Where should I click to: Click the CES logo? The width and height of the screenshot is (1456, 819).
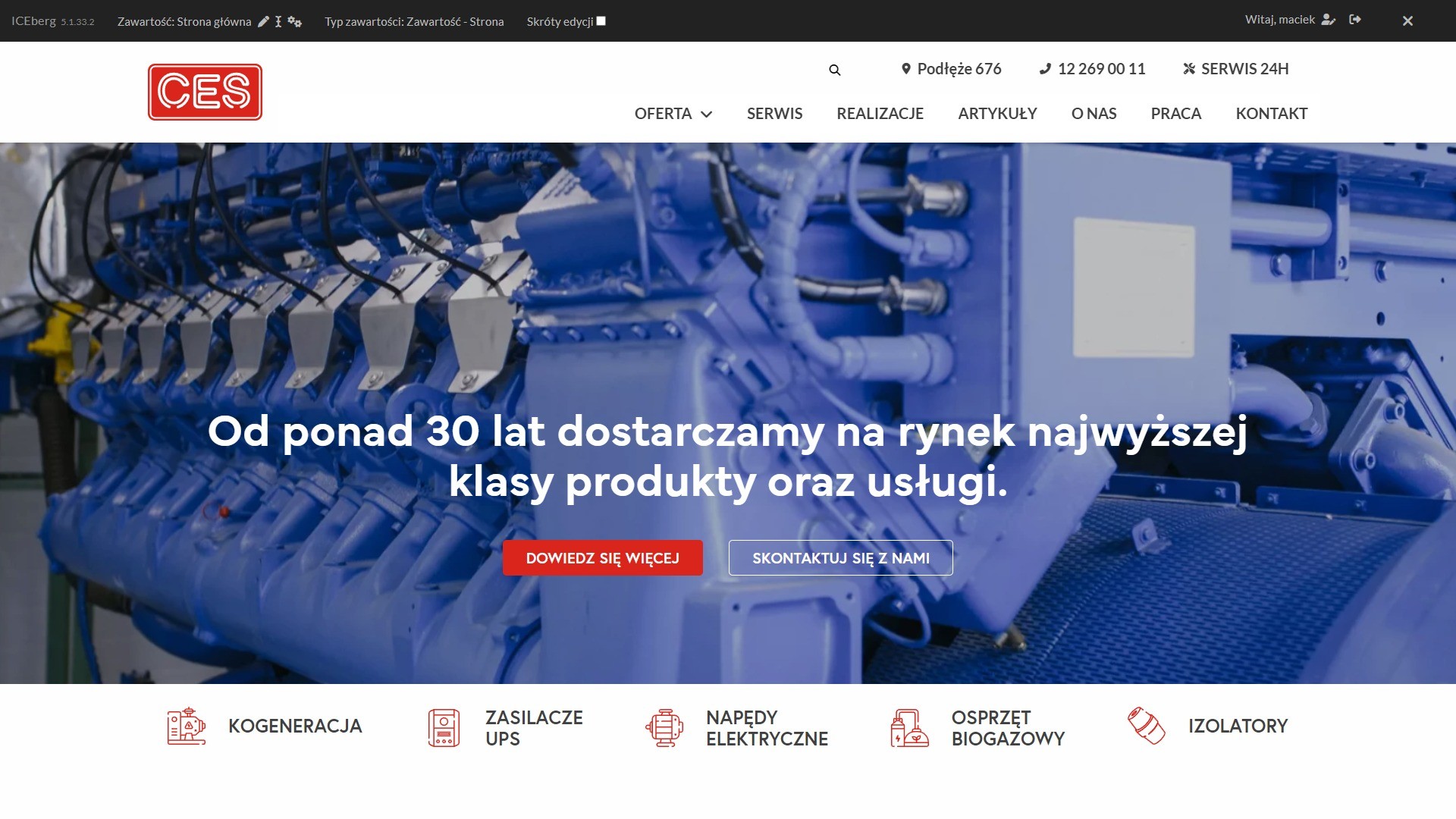[x=205, y=92]
